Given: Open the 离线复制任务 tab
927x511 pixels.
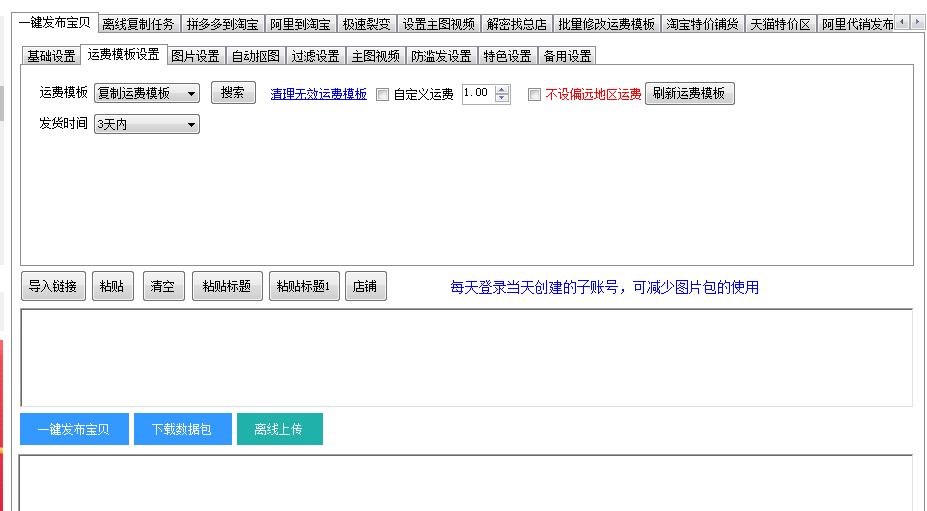Looking at the screenshot, I should pos(139,24).
